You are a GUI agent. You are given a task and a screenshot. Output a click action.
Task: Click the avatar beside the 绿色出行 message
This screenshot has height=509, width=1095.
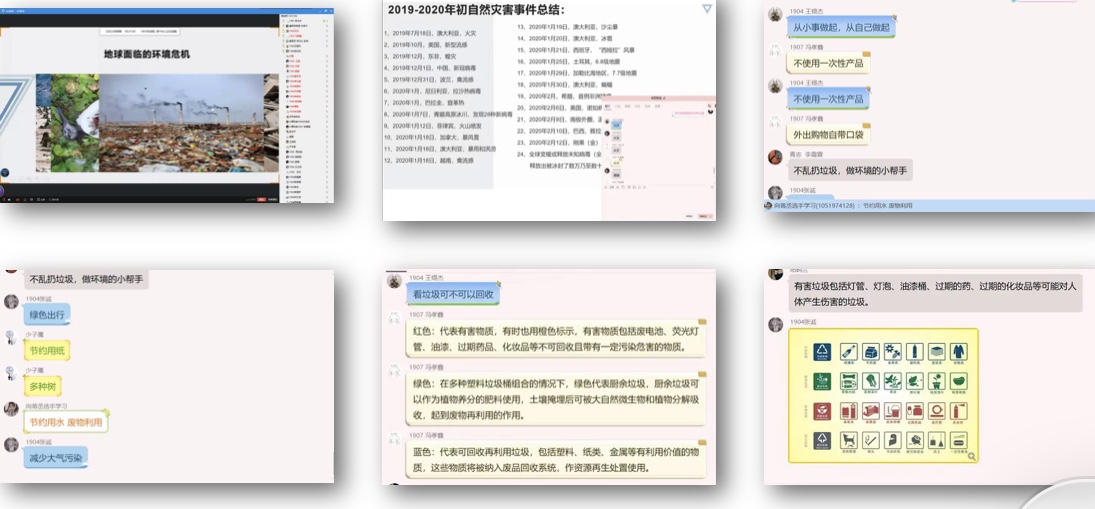[11, 301]
